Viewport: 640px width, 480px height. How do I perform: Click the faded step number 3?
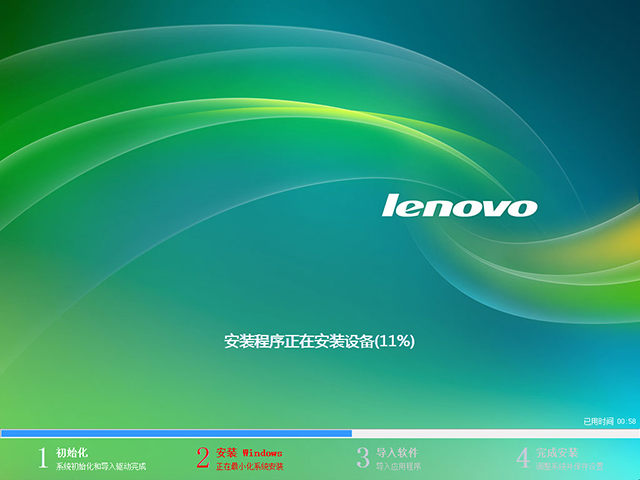[x=363, y=458]
